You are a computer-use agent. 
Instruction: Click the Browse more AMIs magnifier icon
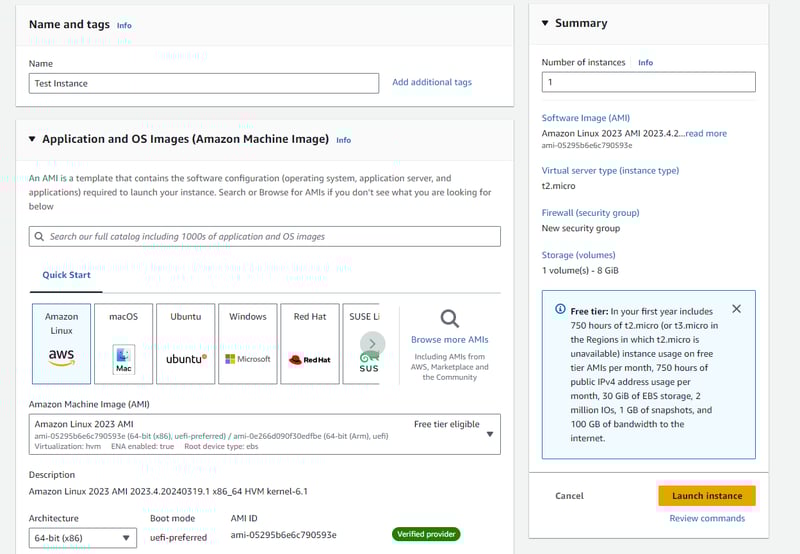(x=449, y=319)
